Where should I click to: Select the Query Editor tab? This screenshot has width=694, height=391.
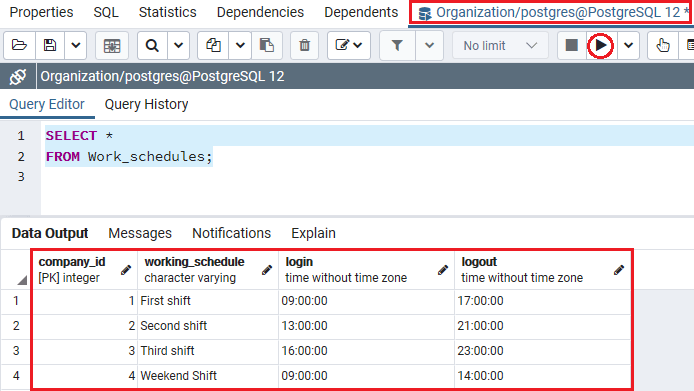pos(47,104)
